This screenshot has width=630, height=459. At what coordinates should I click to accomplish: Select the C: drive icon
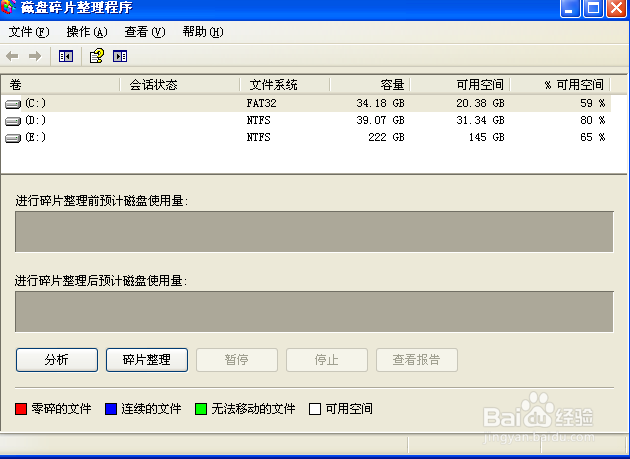13,104
